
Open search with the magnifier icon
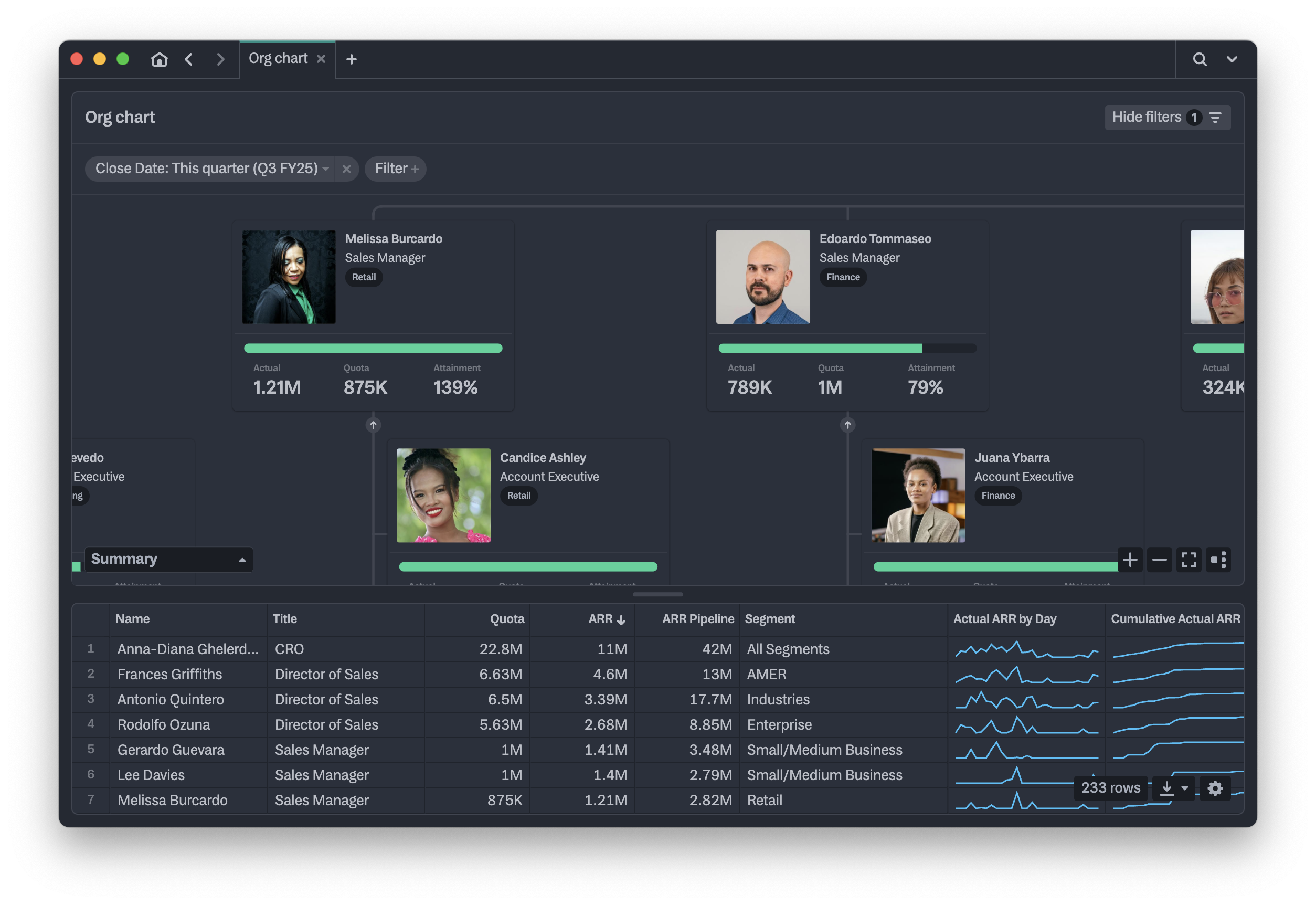point(1199,59)
